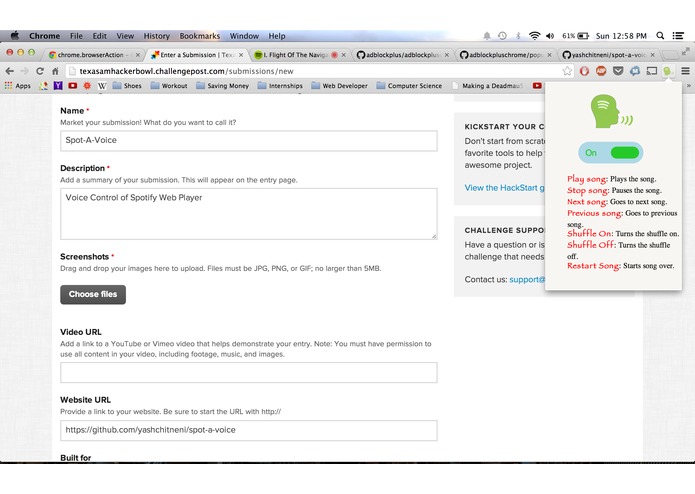Click the forward navigation arrow

25,71
